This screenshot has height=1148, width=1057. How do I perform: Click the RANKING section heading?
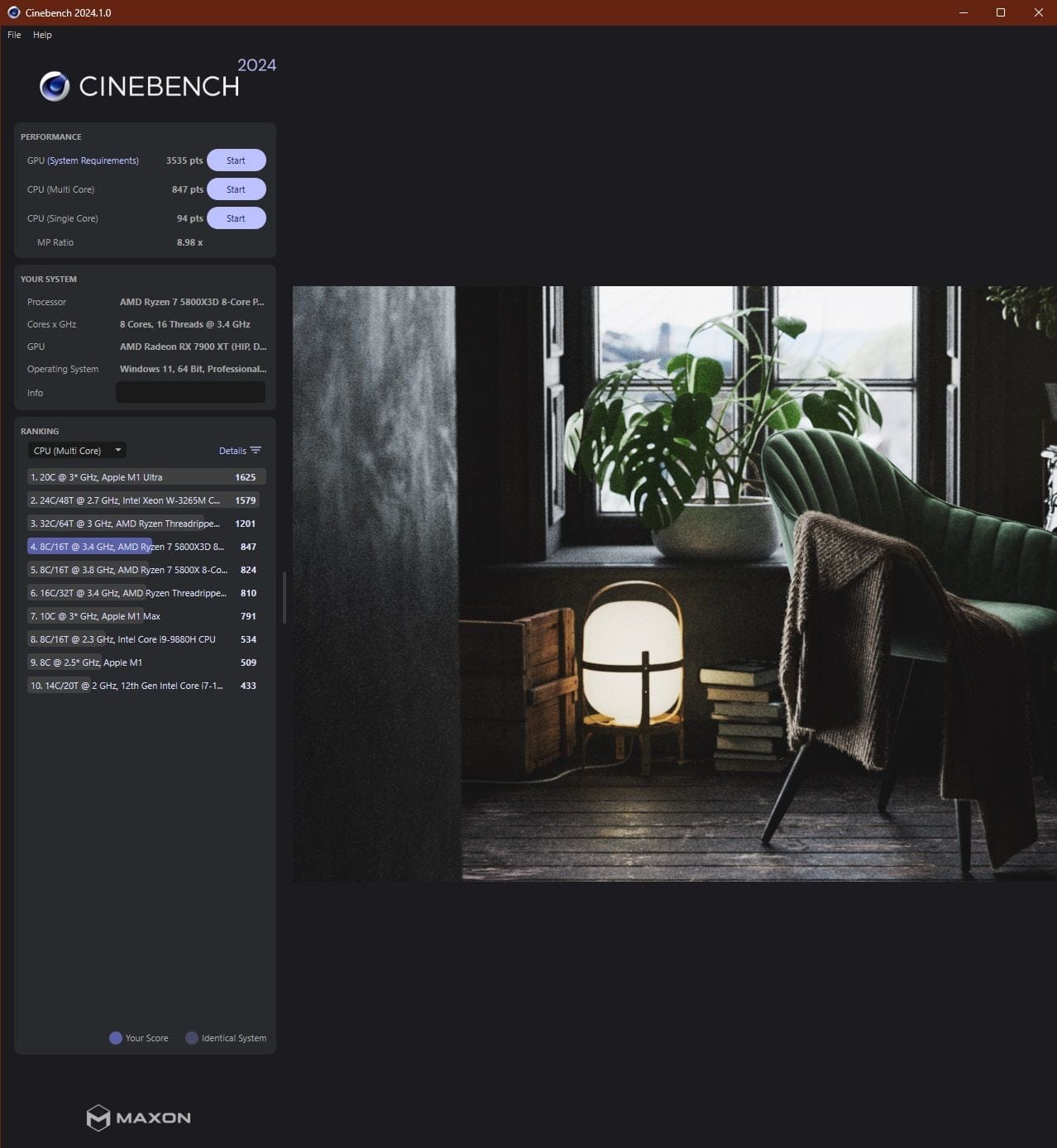tap(40, 431)
